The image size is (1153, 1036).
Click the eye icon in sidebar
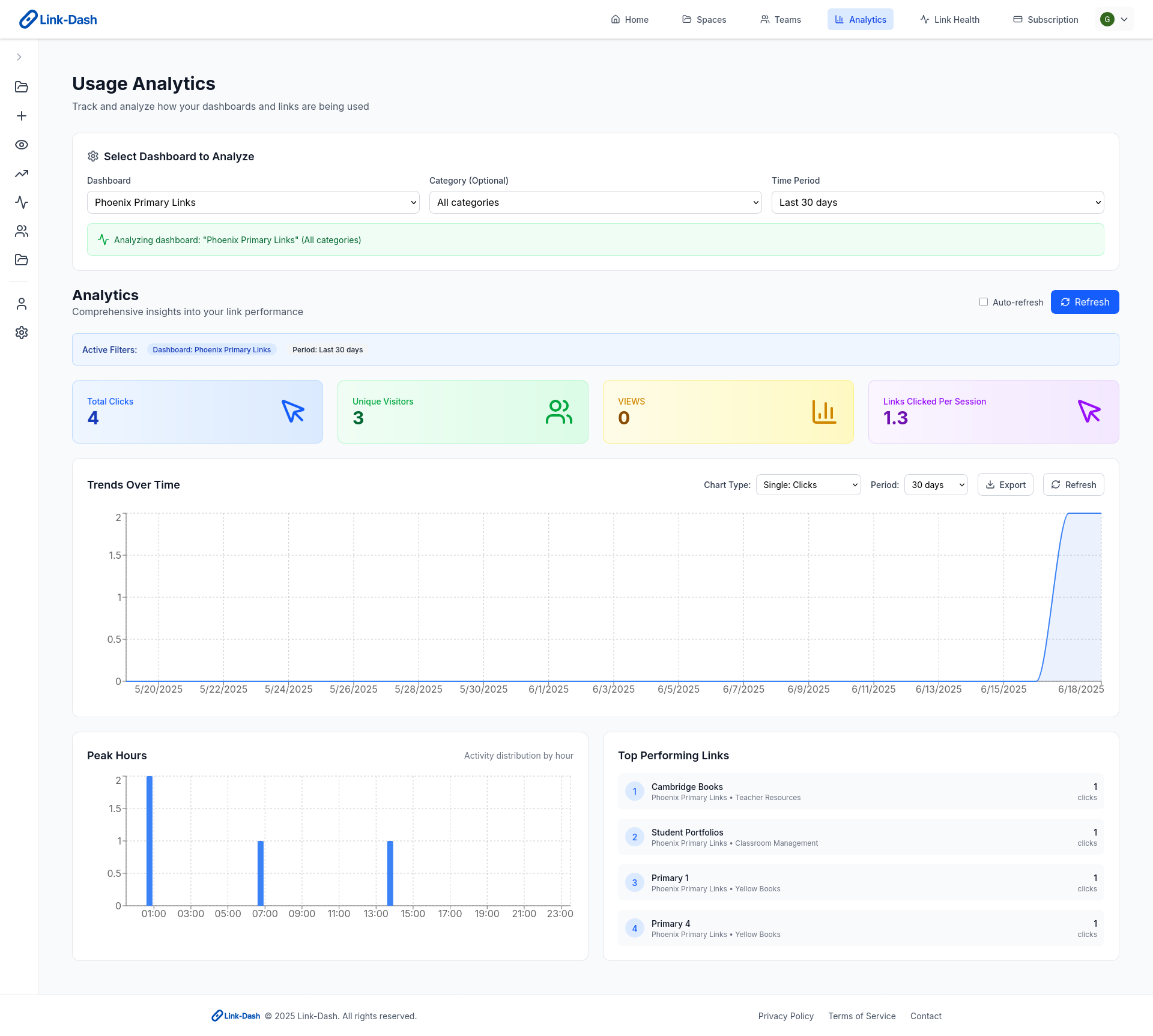pyautogui.click(x=22, y=145)
